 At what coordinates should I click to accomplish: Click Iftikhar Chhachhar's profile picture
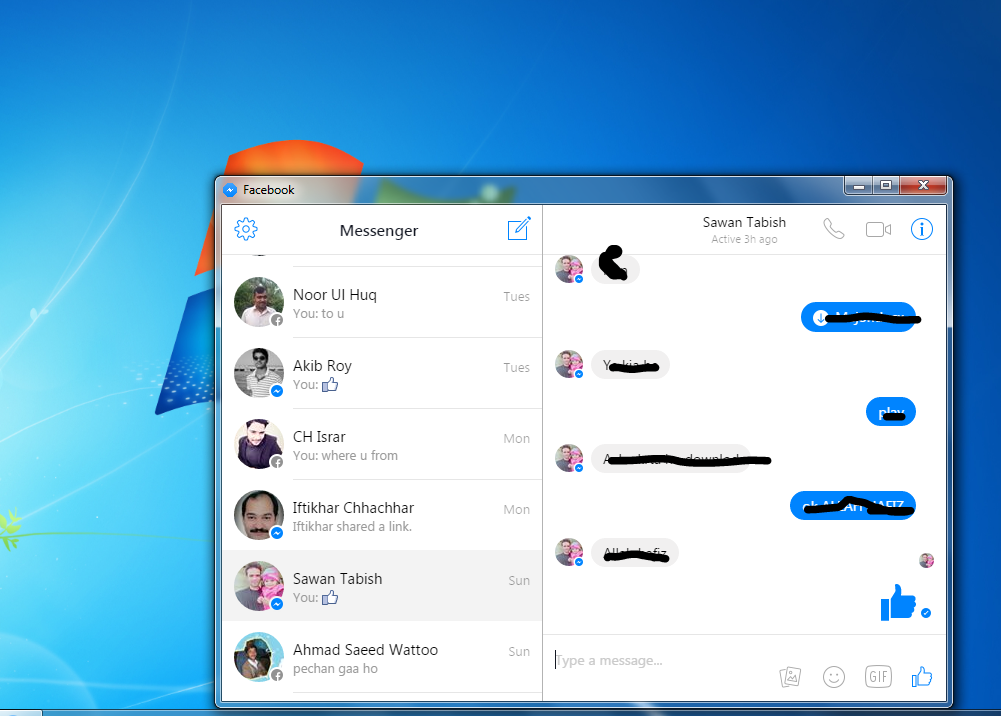pos(259,514)
